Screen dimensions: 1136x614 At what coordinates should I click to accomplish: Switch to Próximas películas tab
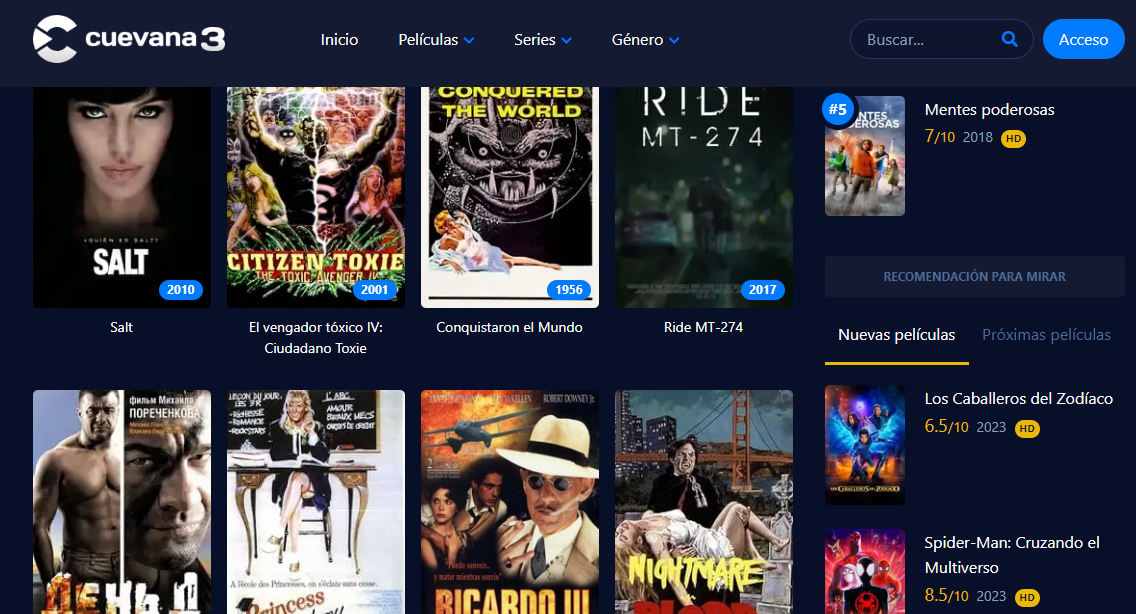click(x=1046, y=335)
